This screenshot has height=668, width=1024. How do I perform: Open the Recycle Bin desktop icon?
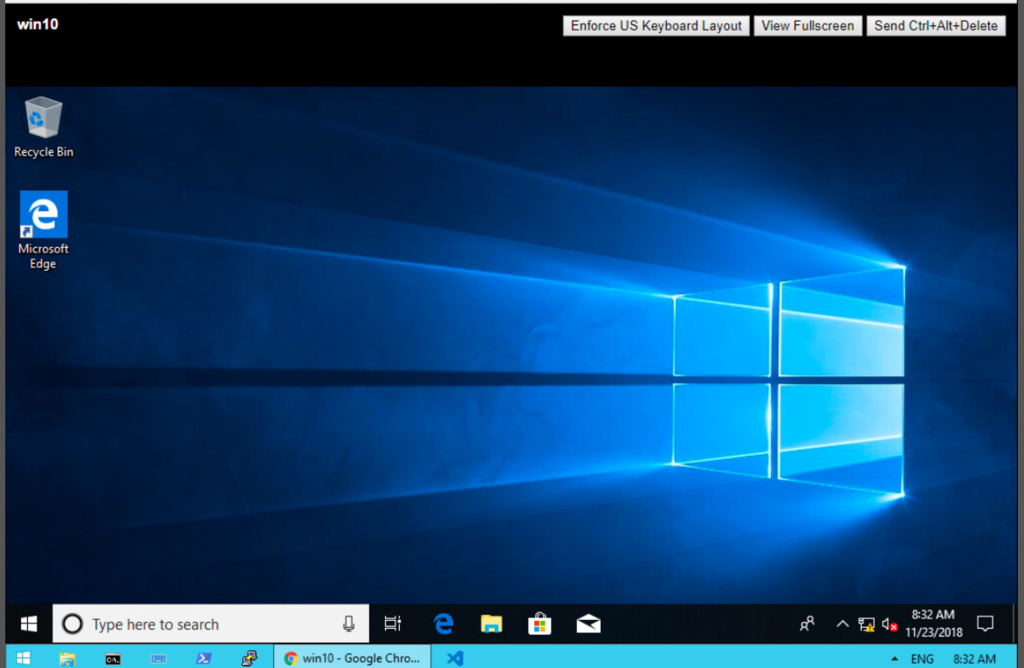[x=43, y=127]
